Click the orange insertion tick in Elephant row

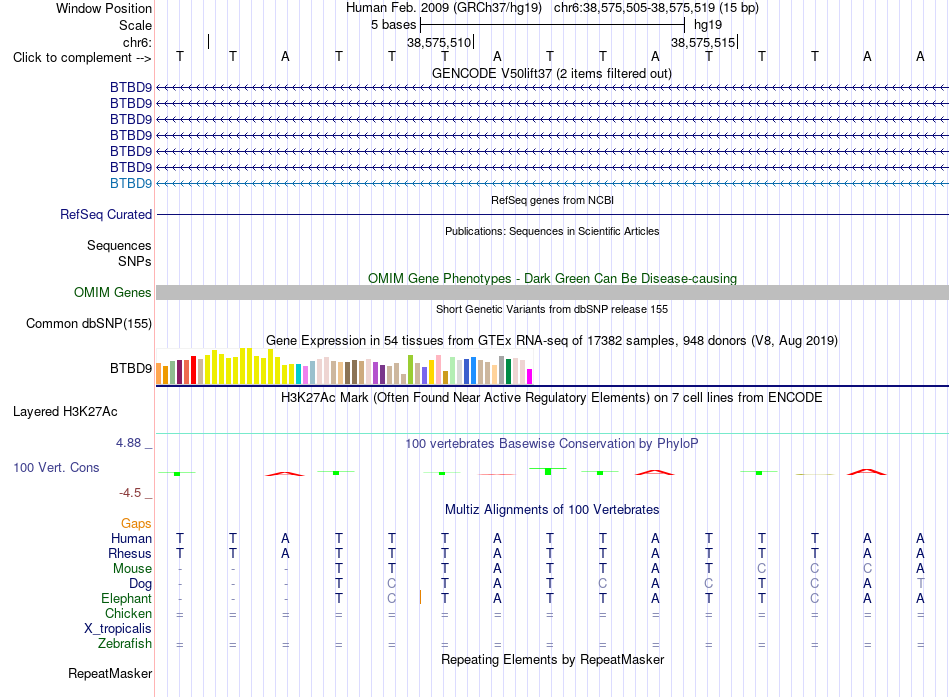tap(420, 598)
